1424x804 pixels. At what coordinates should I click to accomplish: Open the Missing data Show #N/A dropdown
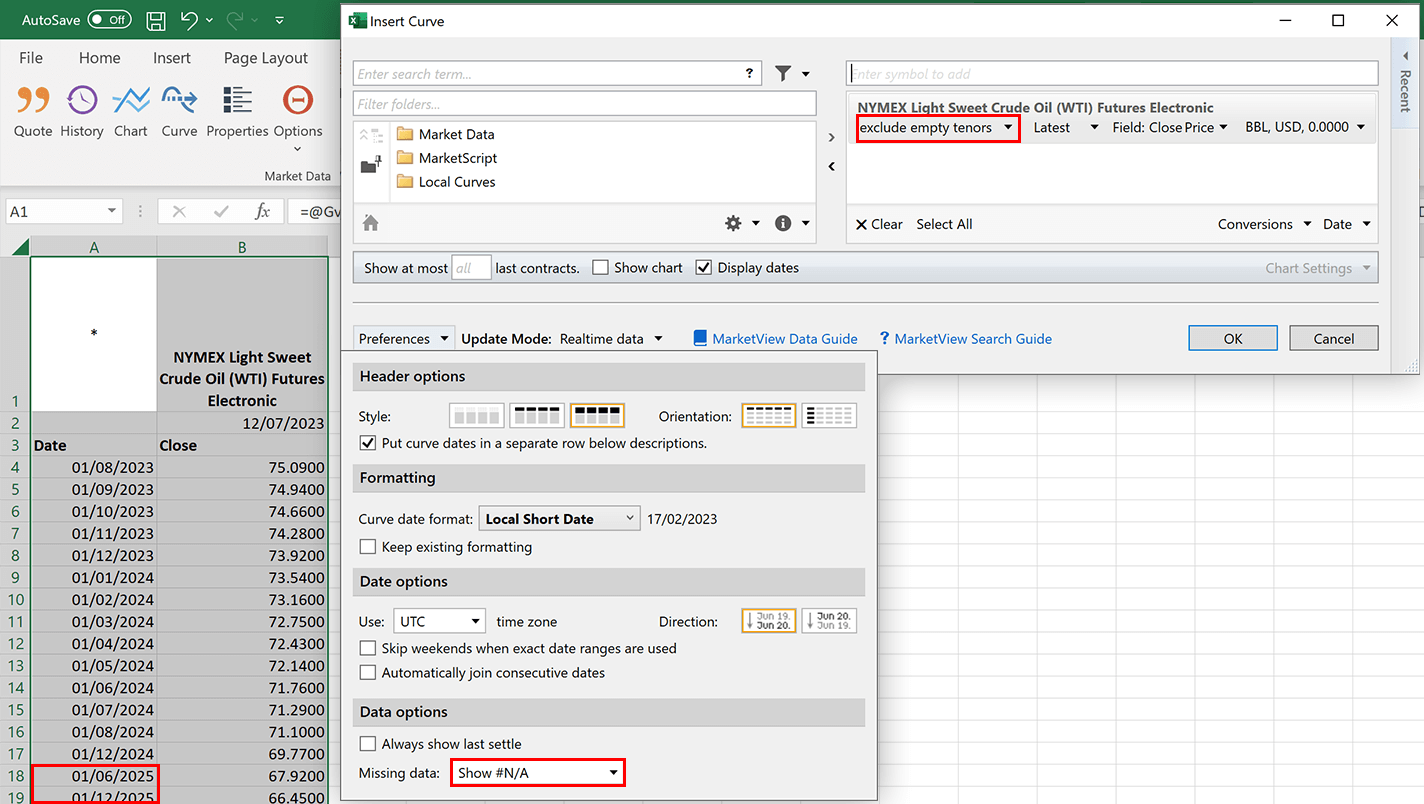(x=538, y=773)
